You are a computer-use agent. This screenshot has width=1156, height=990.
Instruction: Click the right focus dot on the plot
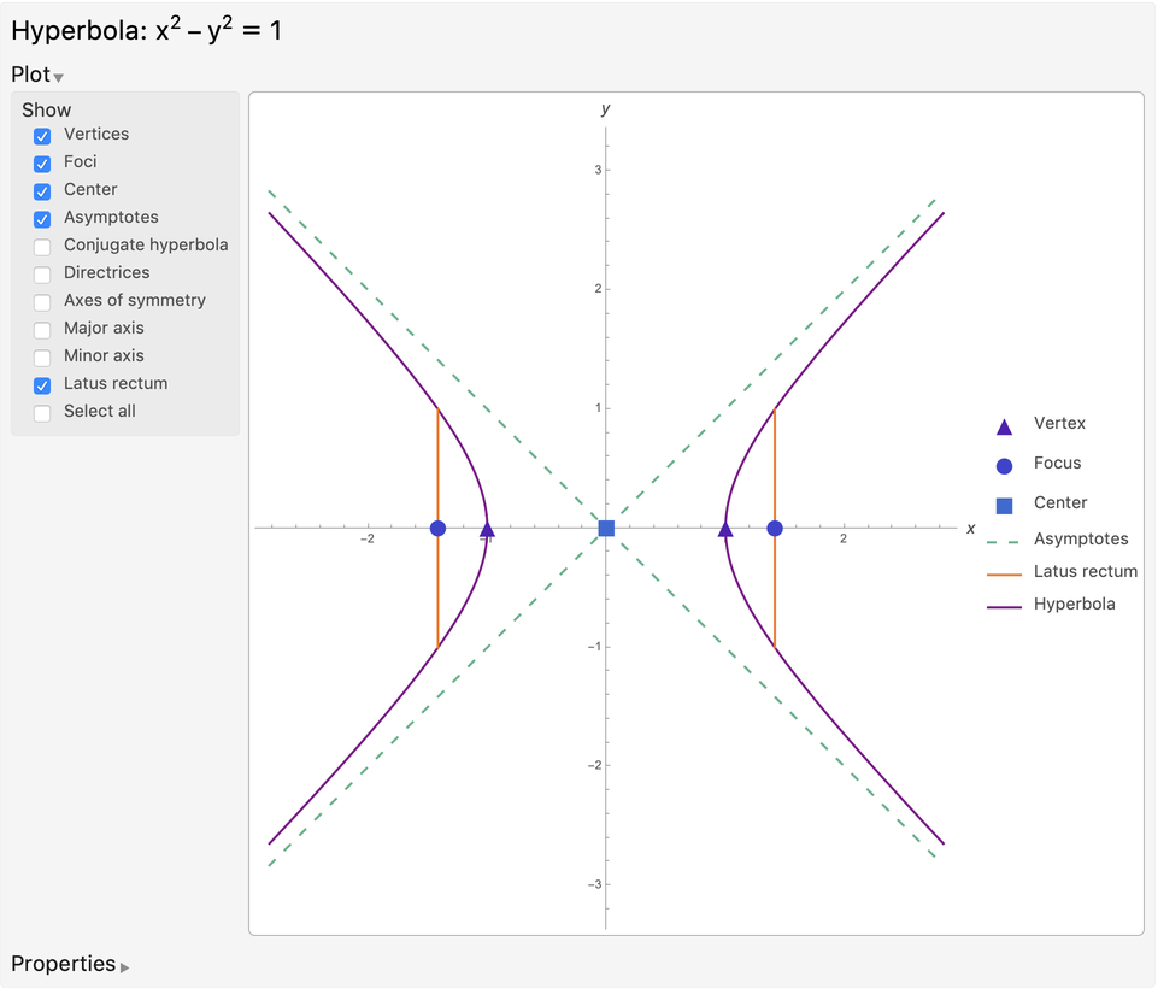775,528
